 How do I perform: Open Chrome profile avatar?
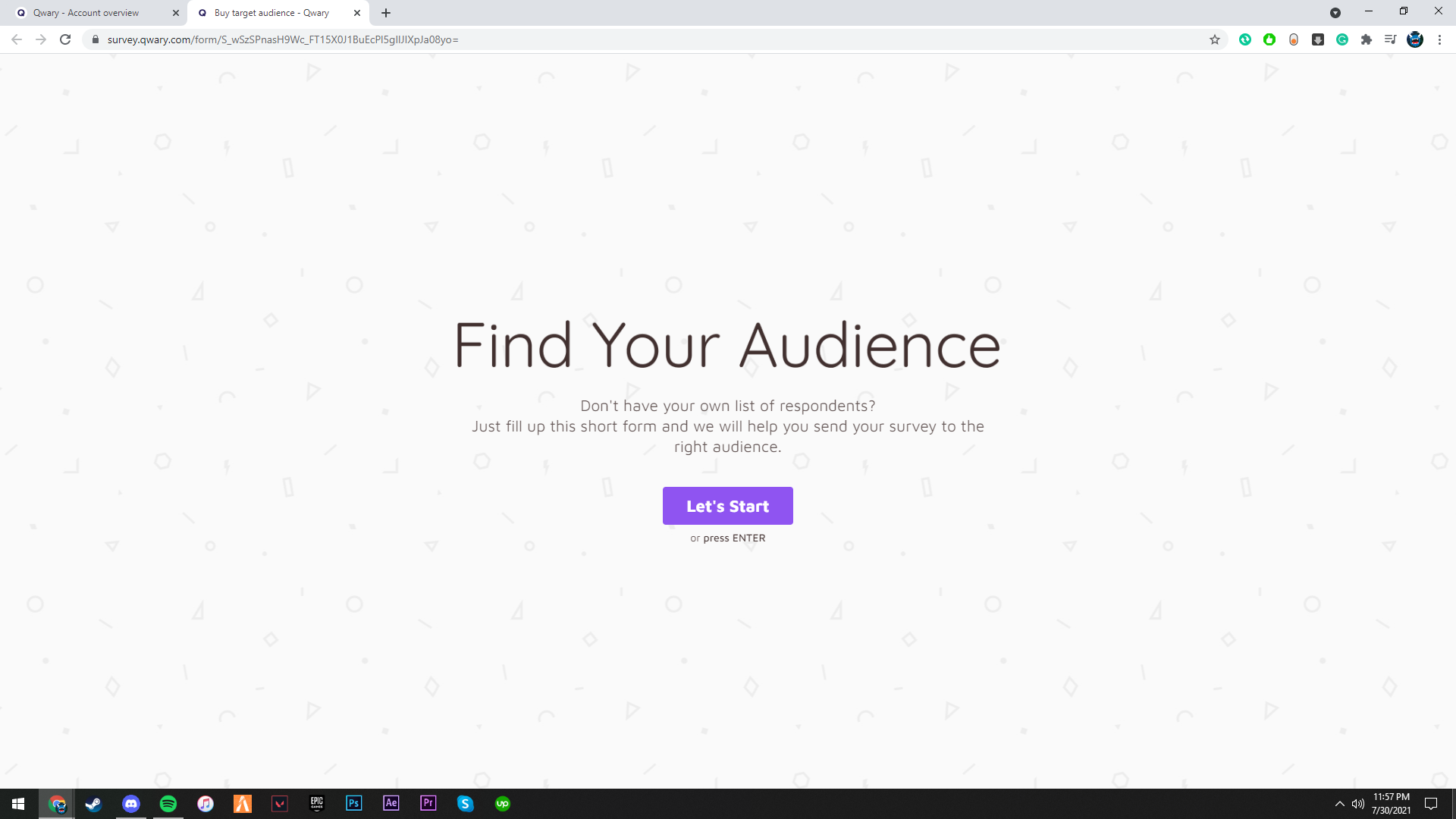point(1415,39)
